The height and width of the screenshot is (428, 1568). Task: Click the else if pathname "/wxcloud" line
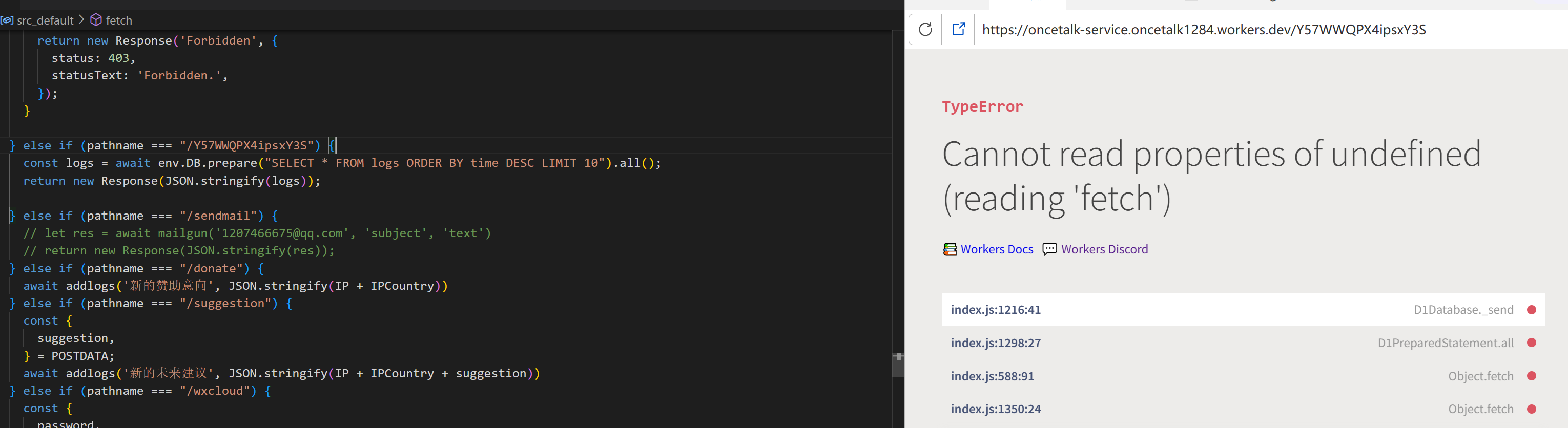click(x=140, y=391)
